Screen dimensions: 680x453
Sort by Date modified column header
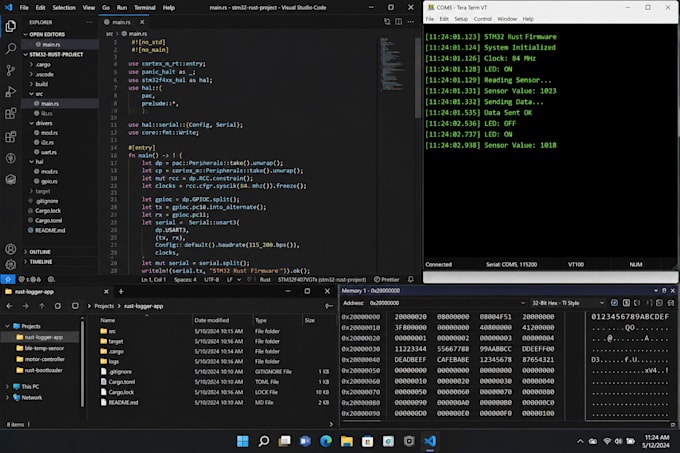pyautogui.click(x=212, y=320)
